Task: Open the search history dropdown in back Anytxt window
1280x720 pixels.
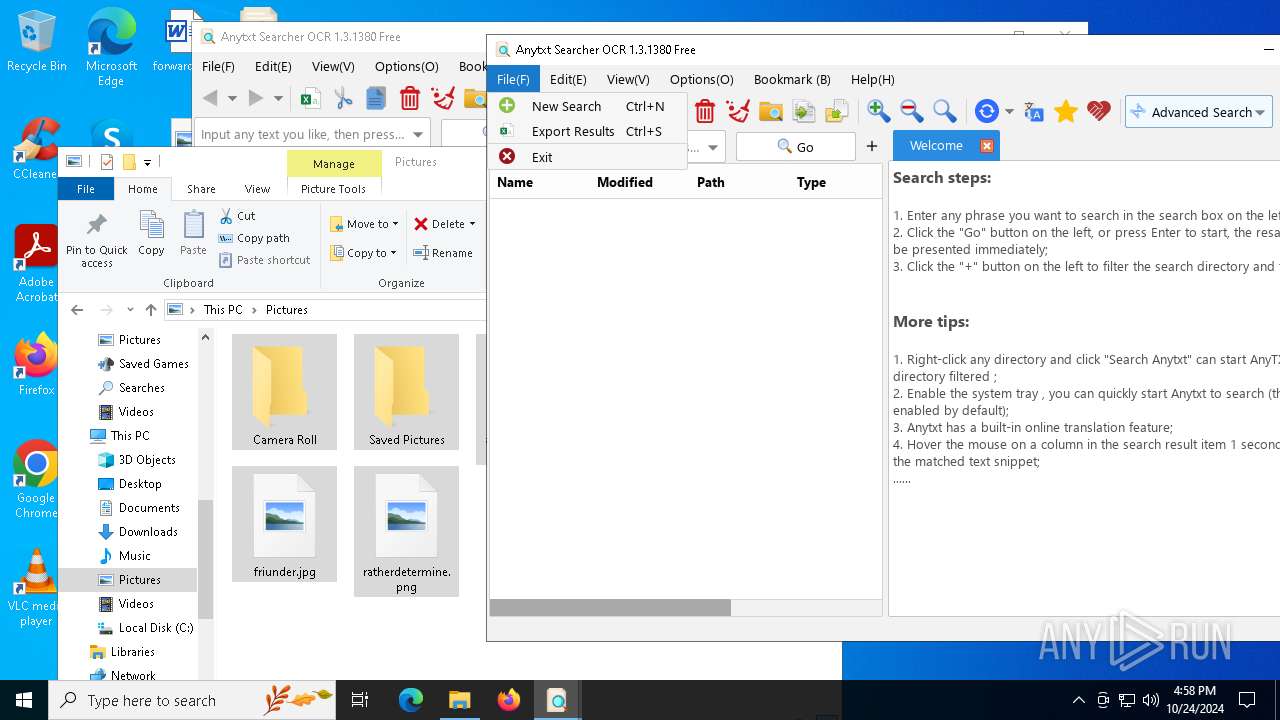Action: (418, 134)
